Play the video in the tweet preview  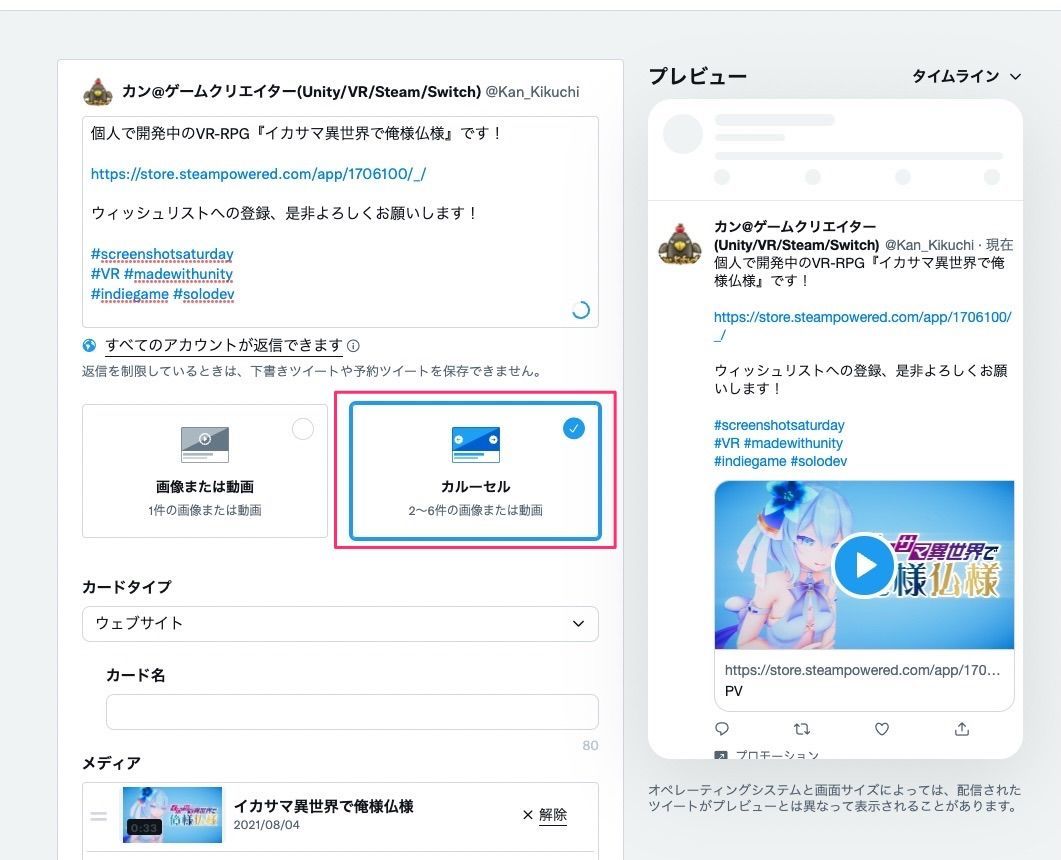pos(864,565)
